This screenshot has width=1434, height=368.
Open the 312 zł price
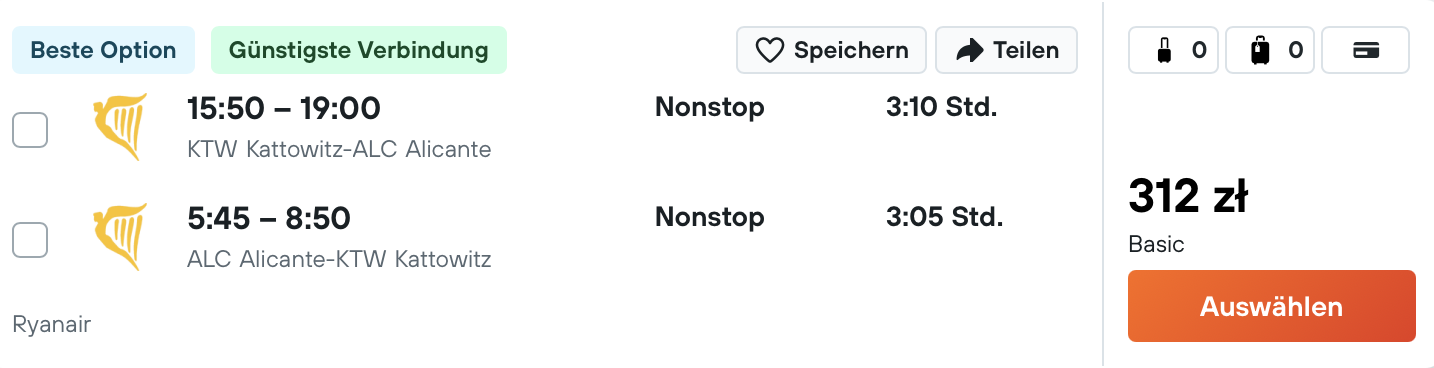pyautogui.click(x=1188, y=196)
